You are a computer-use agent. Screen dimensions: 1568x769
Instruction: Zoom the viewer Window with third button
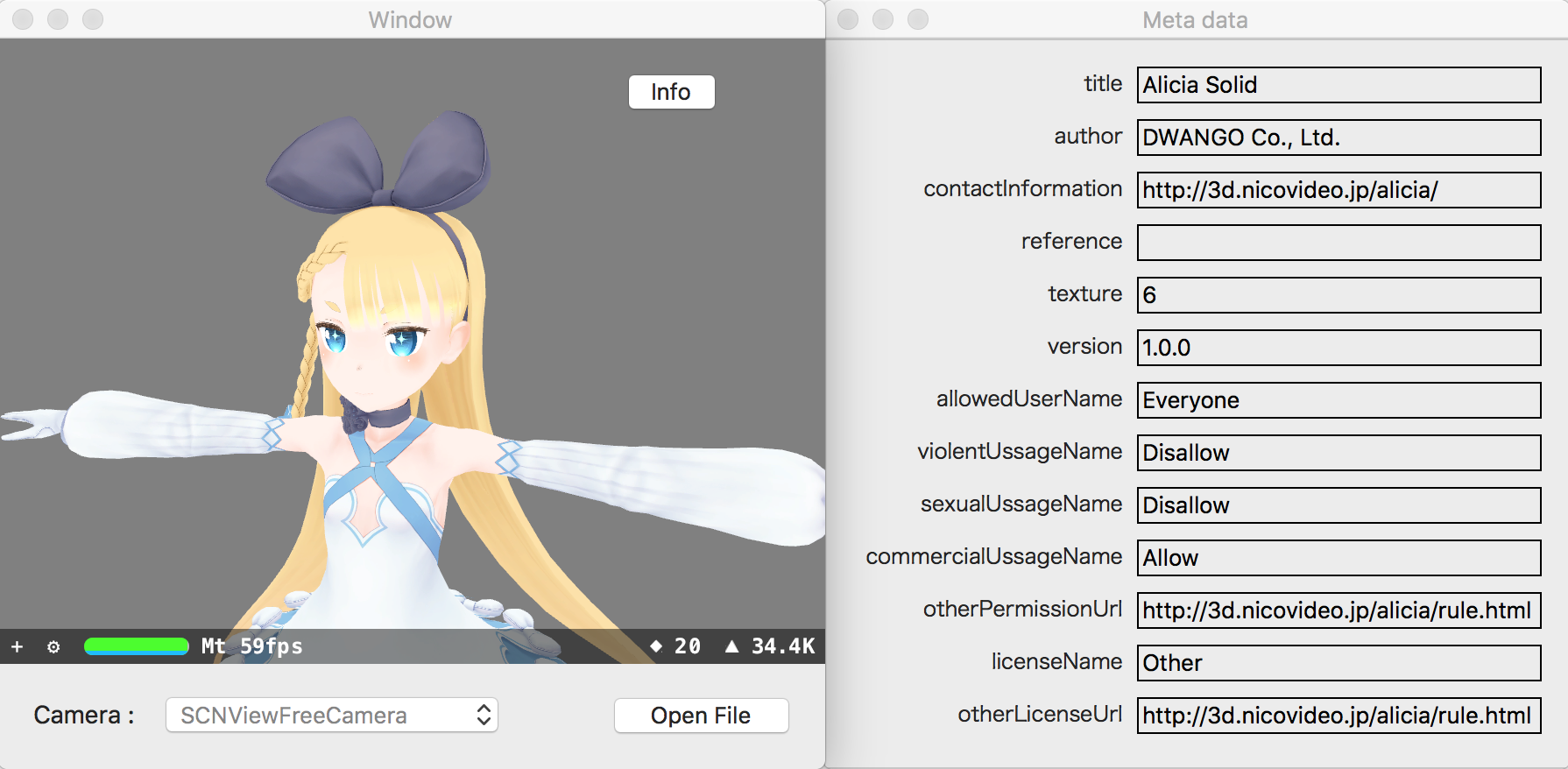pos(93,19)
